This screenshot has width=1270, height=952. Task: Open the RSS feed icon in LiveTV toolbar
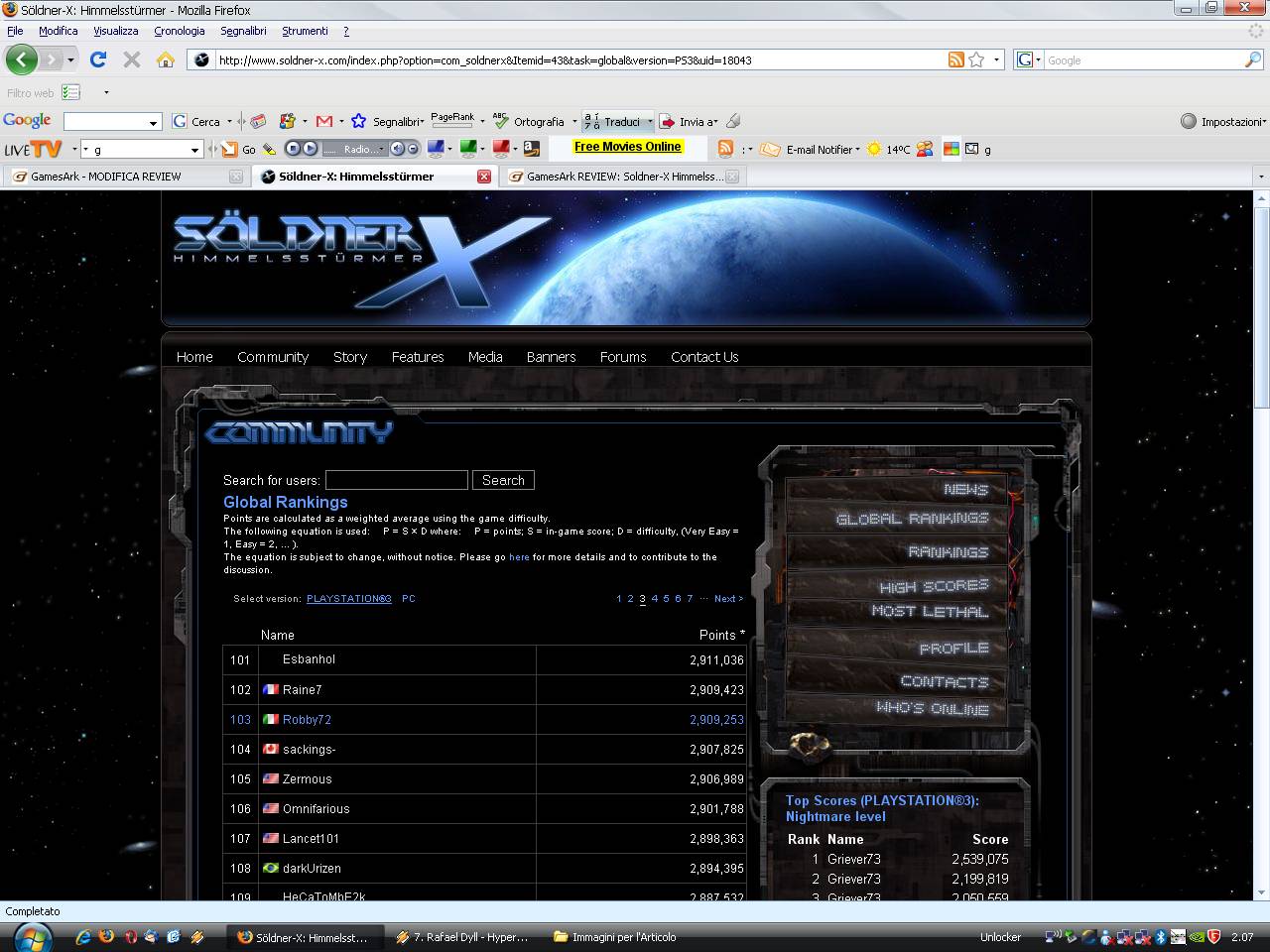[725, 149]
